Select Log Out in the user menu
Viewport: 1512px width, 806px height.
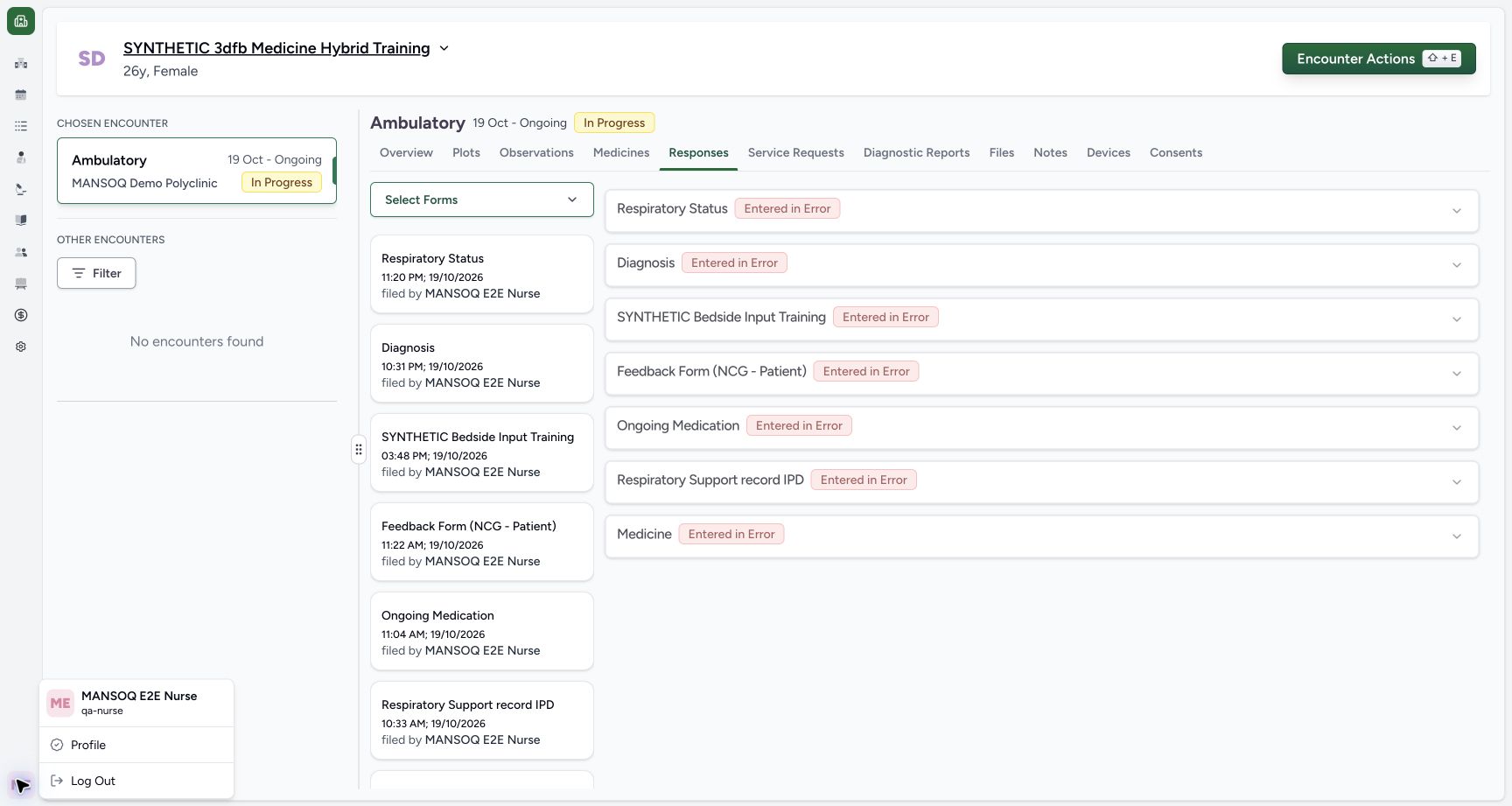[x=136, y=781]
